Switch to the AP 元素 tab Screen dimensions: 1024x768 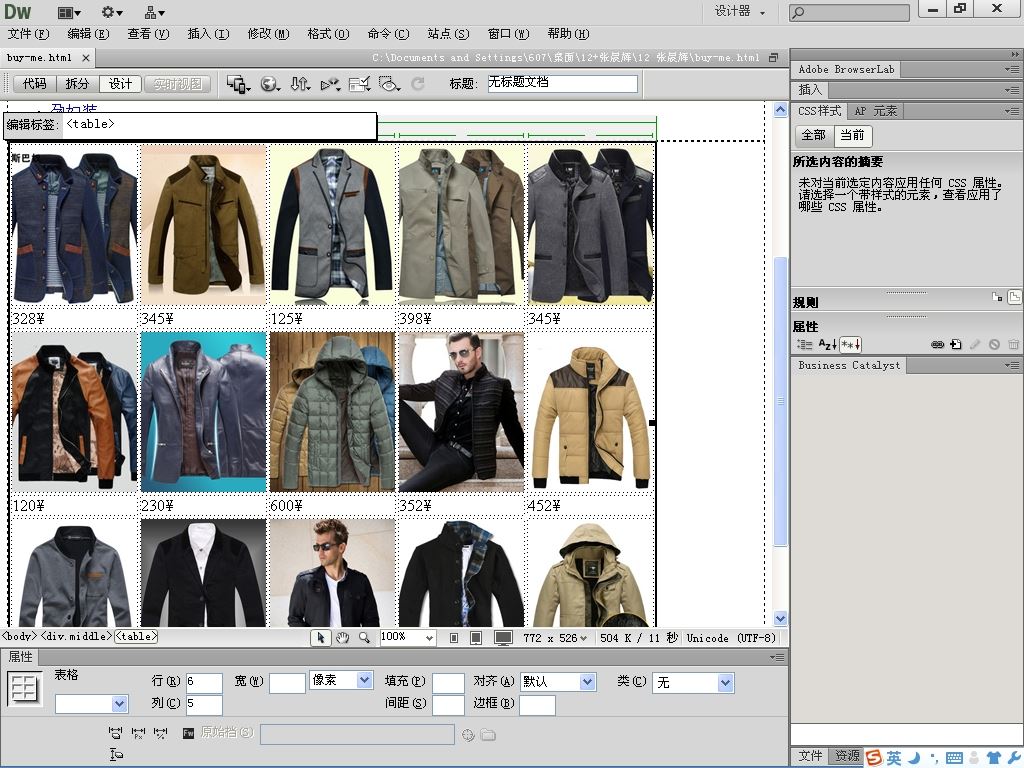(876, 111)
